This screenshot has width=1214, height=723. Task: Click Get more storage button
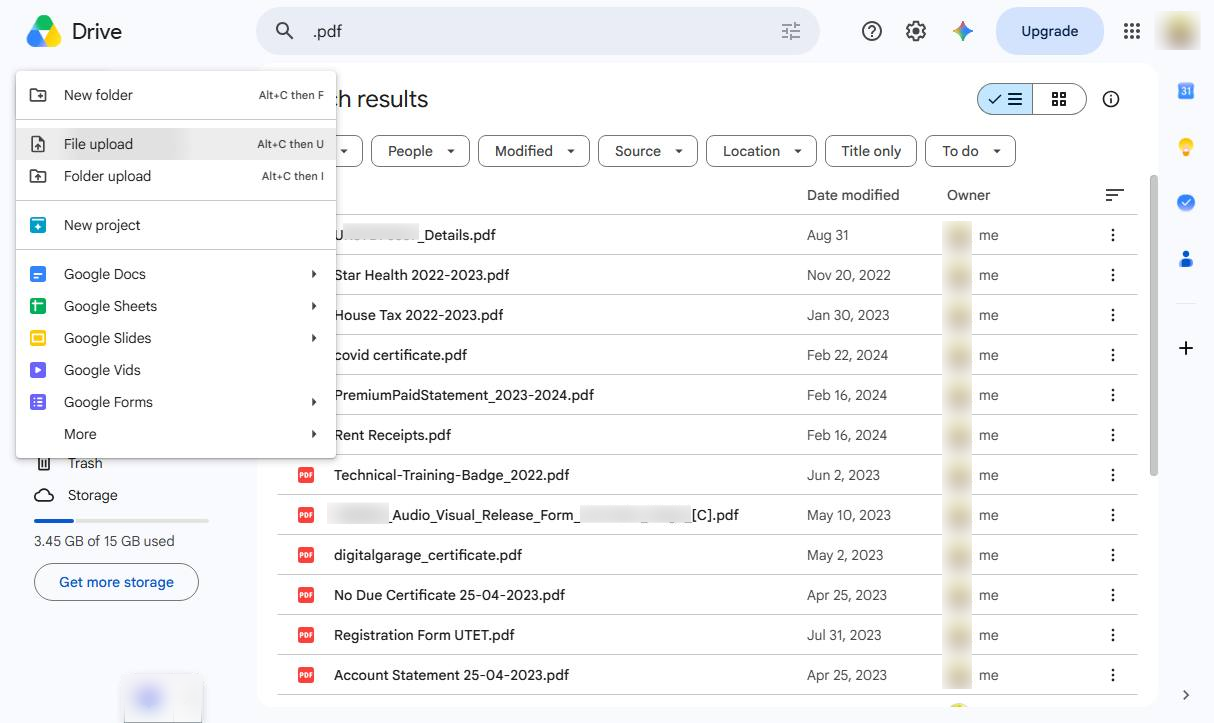(116, 582)
